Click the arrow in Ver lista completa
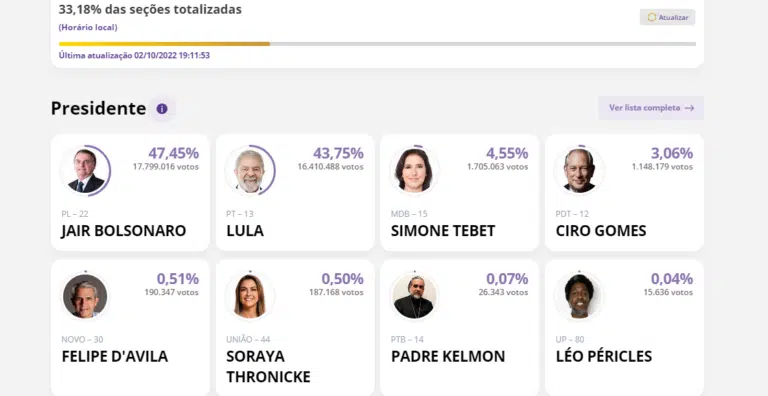Viewport: 768px width, 396px height. (690, 108)
